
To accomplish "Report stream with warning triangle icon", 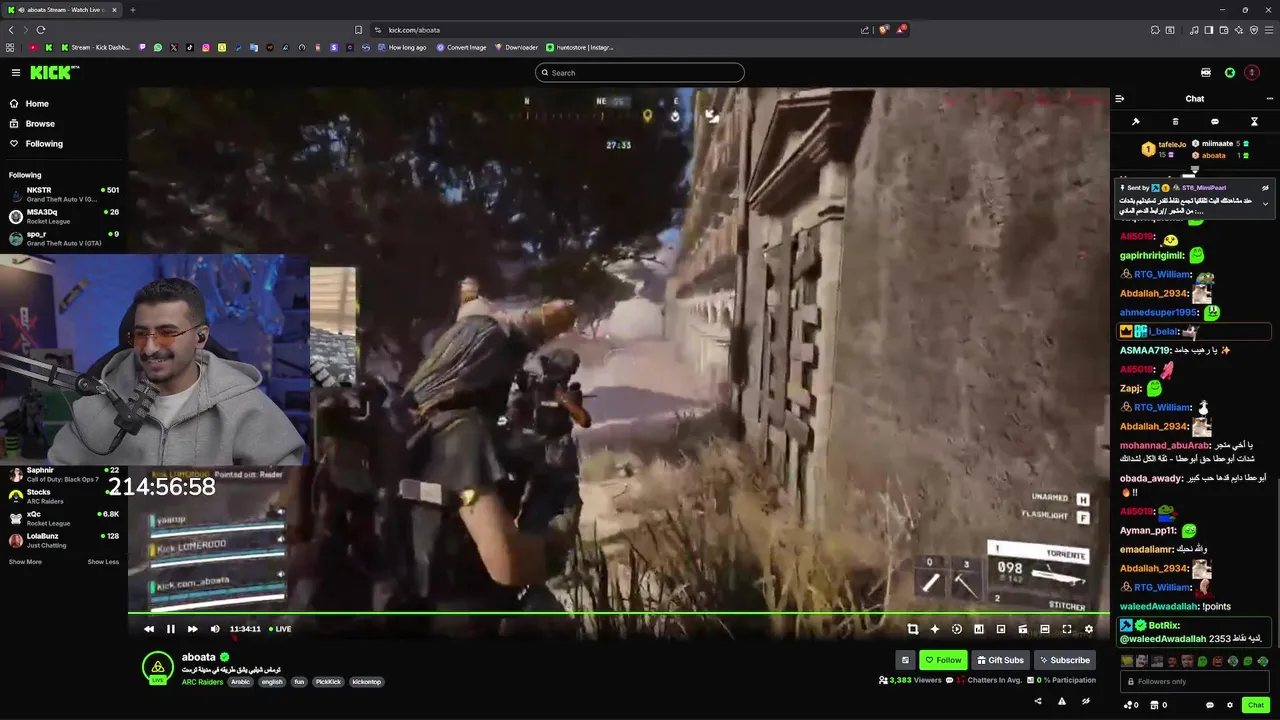I will (1062, 701).
